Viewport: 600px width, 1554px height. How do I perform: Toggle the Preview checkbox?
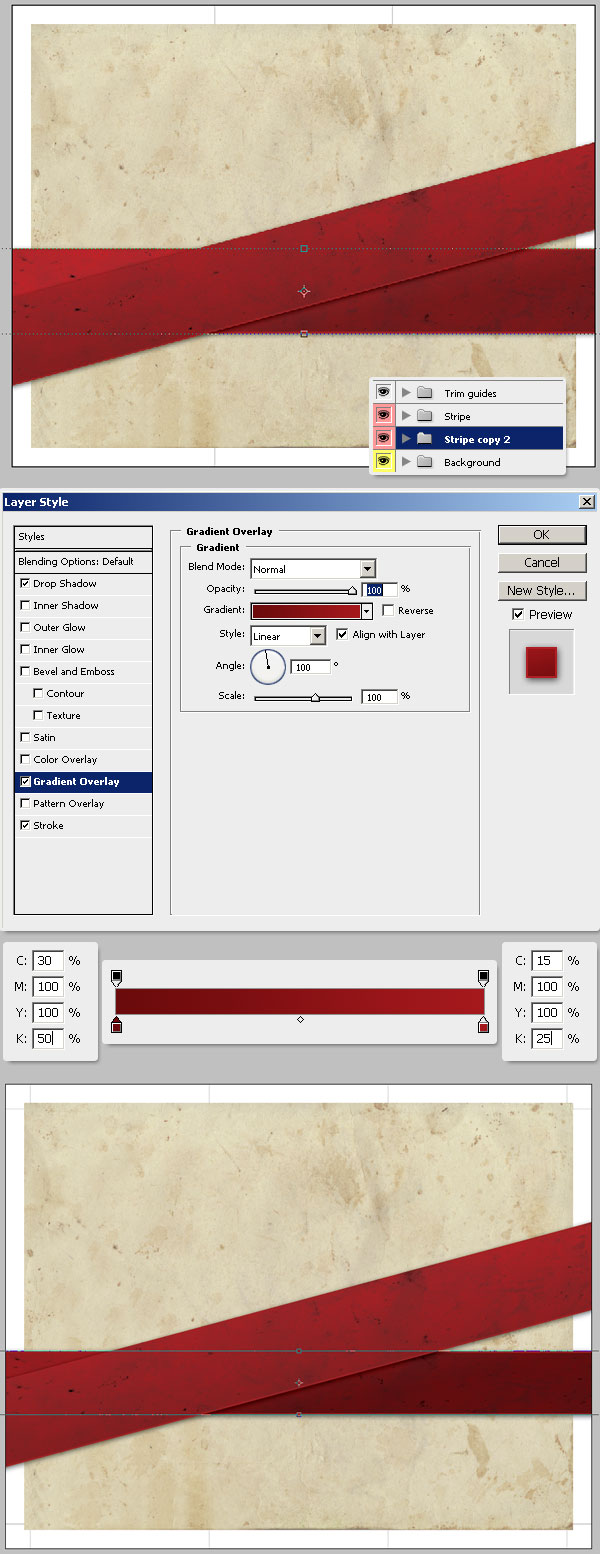517,614
